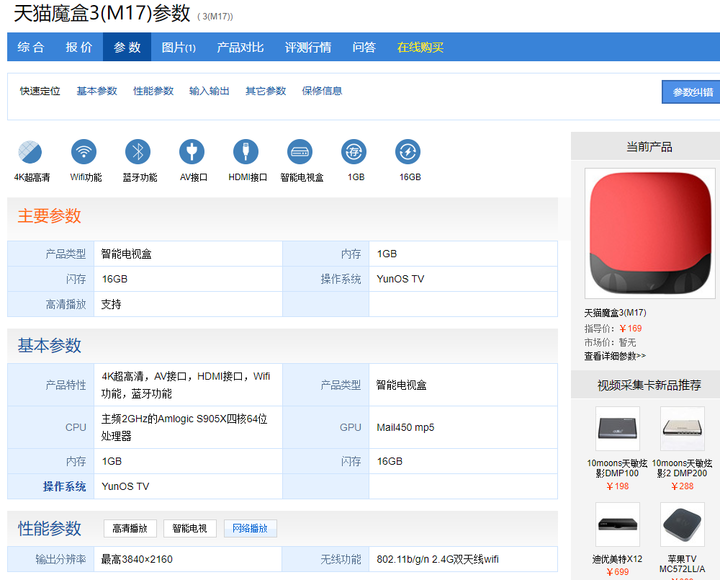720x580 pixels.
Task: Click 查看详细参数>> link
Action: point(615,356)
